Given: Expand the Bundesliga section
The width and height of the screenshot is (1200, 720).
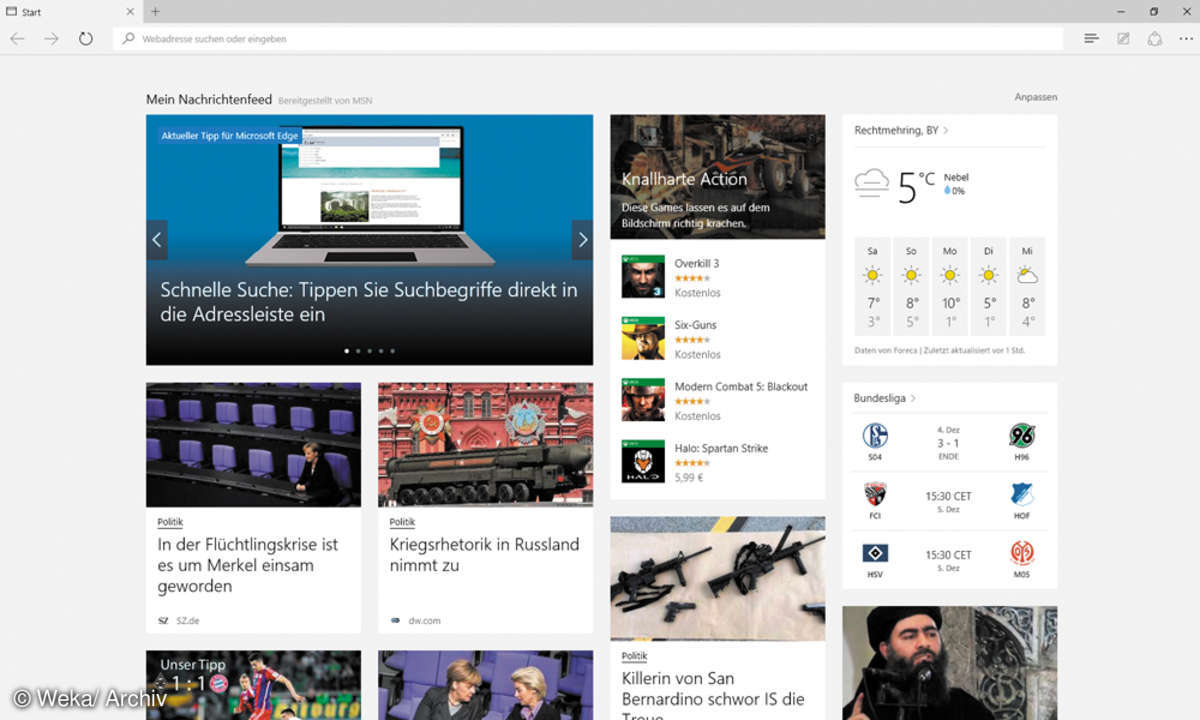Looking at the screenshot, I should 885,398.
